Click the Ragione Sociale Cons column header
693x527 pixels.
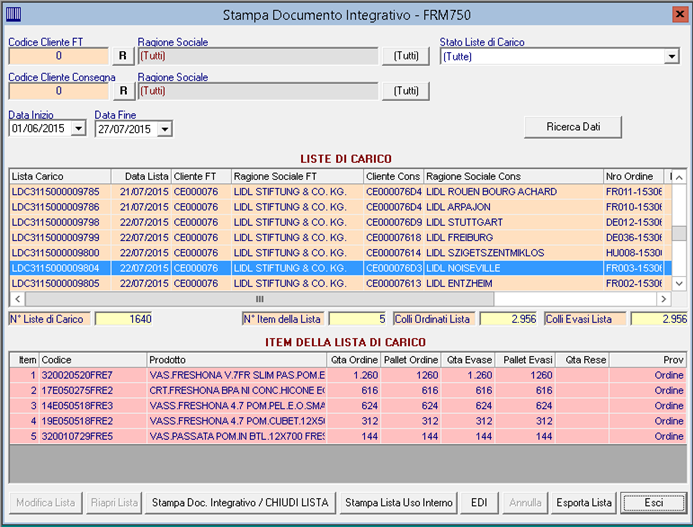click(x=514, y=176)
